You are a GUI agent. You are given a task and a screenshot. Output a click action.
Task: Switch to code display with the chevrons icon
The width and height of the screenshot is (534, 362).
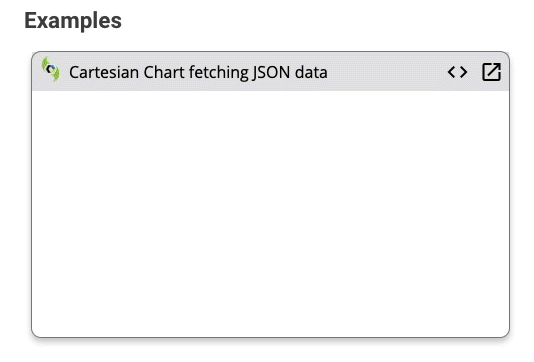[x=457, y=72]
